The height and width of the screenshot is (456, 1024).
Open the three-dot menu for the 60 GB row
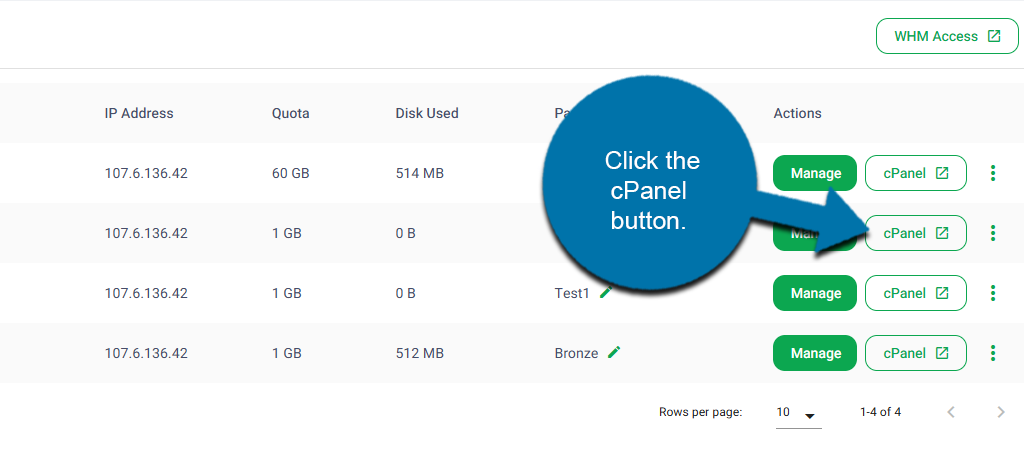click(x=992, y=173)
